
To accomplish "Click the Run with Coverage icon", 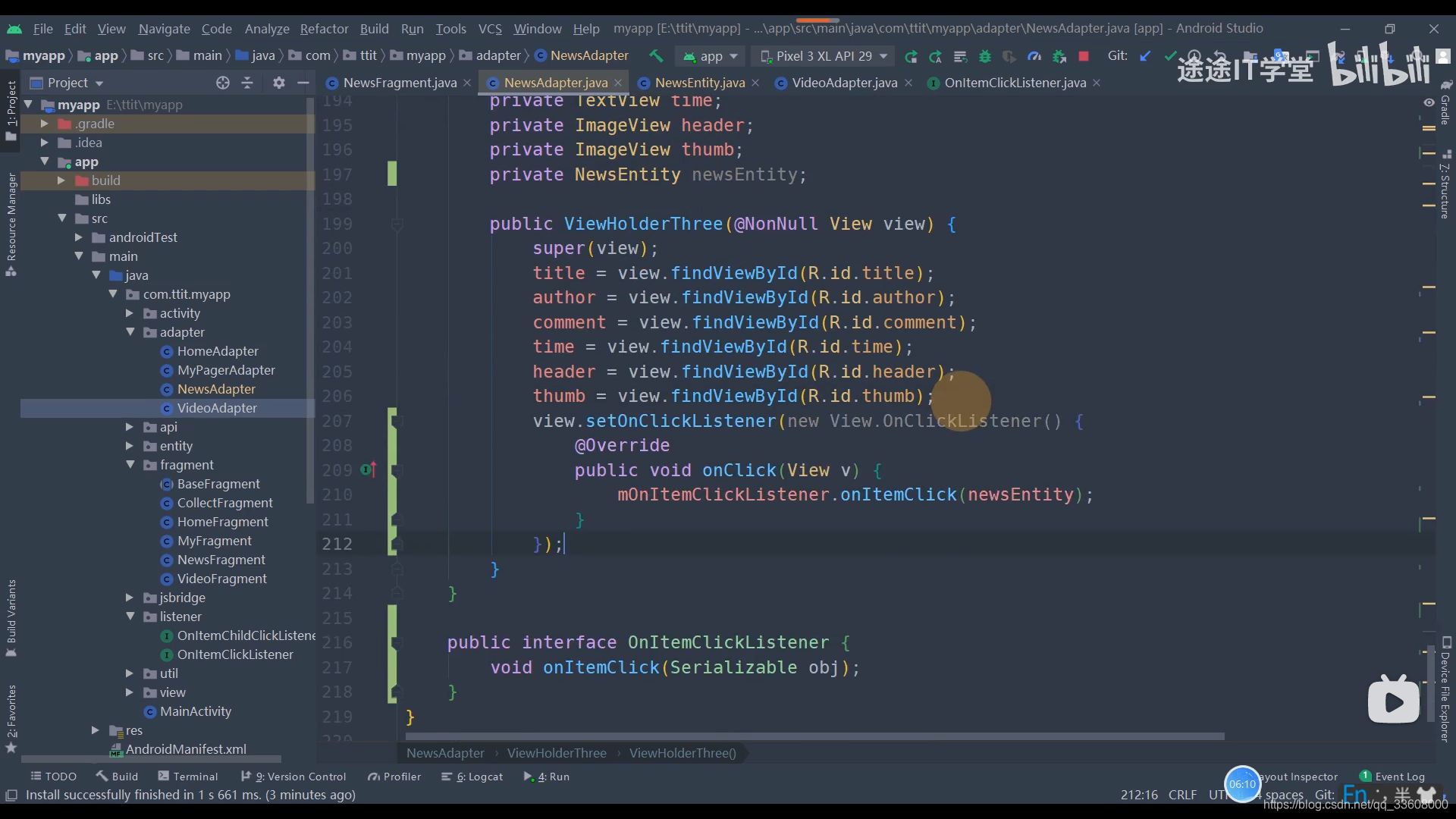I will [x=1009, y=56].
